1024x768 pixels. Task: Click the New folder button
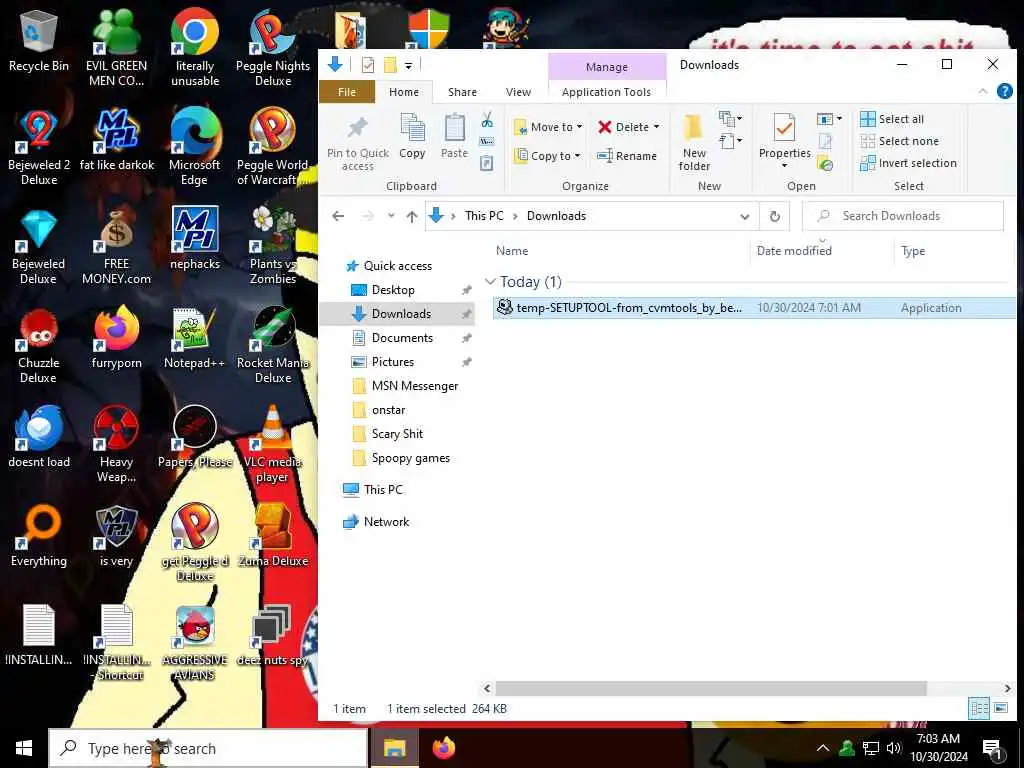pyautogui.click(x=694, y=143)
